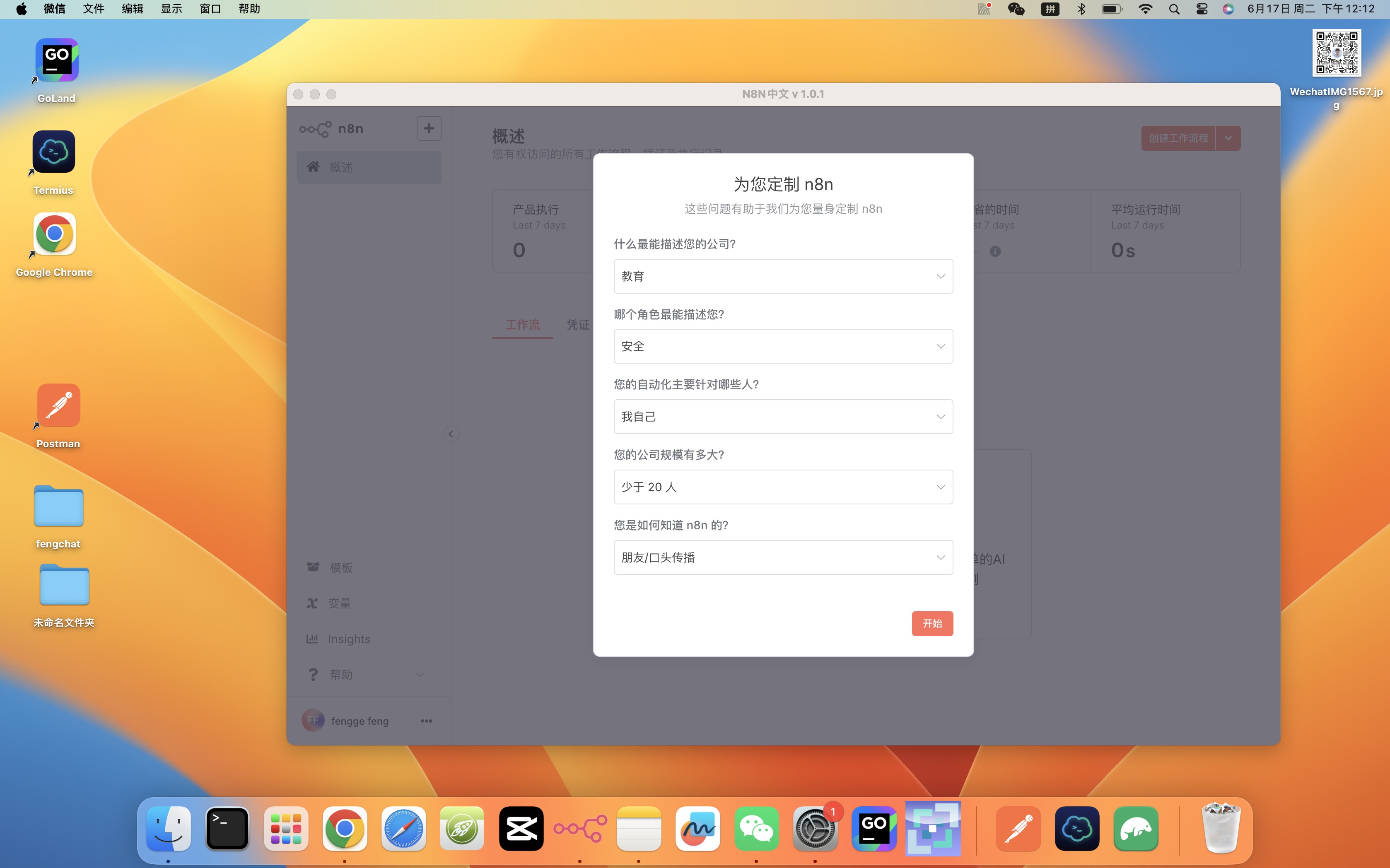The width and height of the screenshot is (1390, 868).
Task: Click the 开始 button in the dialog
Action: pyautogui.click(x=932, y=623)
